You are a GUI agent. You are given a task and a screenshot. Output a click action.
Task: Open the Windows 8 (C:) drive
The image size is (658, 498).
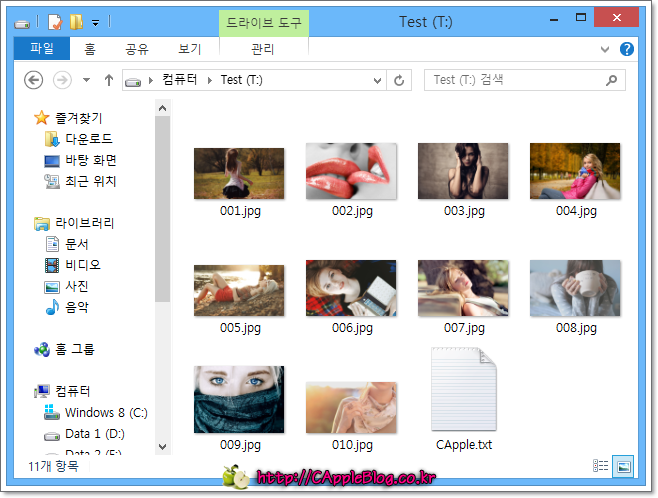(106, 412)
